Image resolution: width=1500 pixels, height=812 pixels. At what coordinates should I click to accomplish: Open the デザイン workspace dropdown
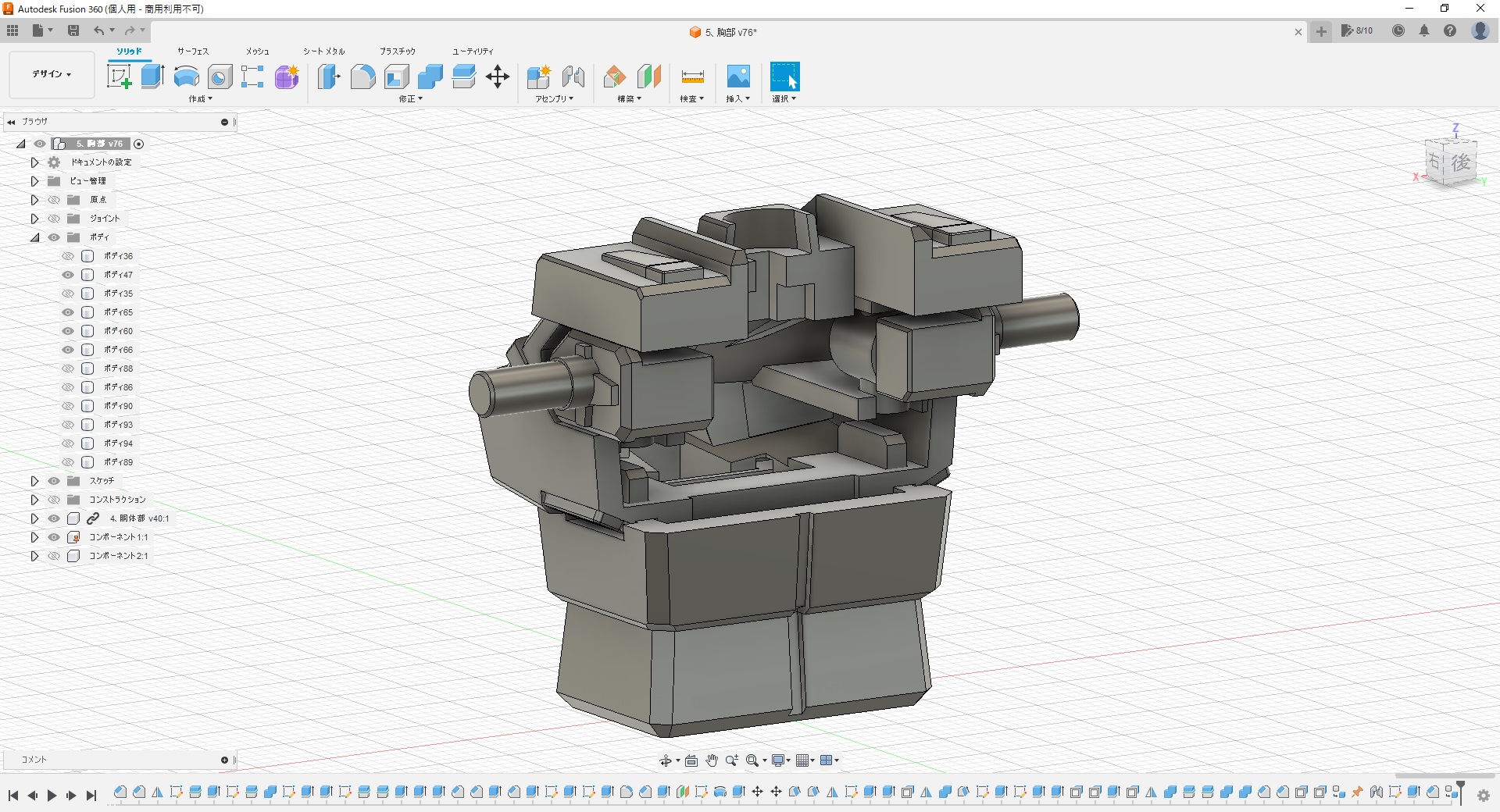click(x=52, y=74)
